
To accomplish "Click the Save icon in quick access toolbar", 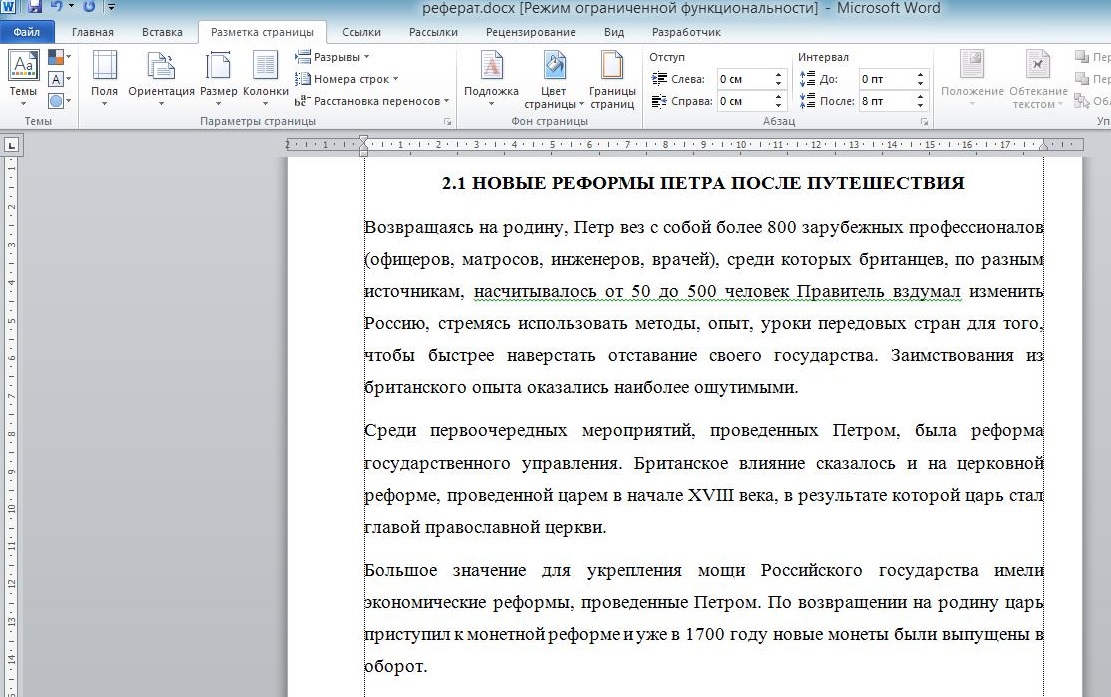I will coord(34,7).
